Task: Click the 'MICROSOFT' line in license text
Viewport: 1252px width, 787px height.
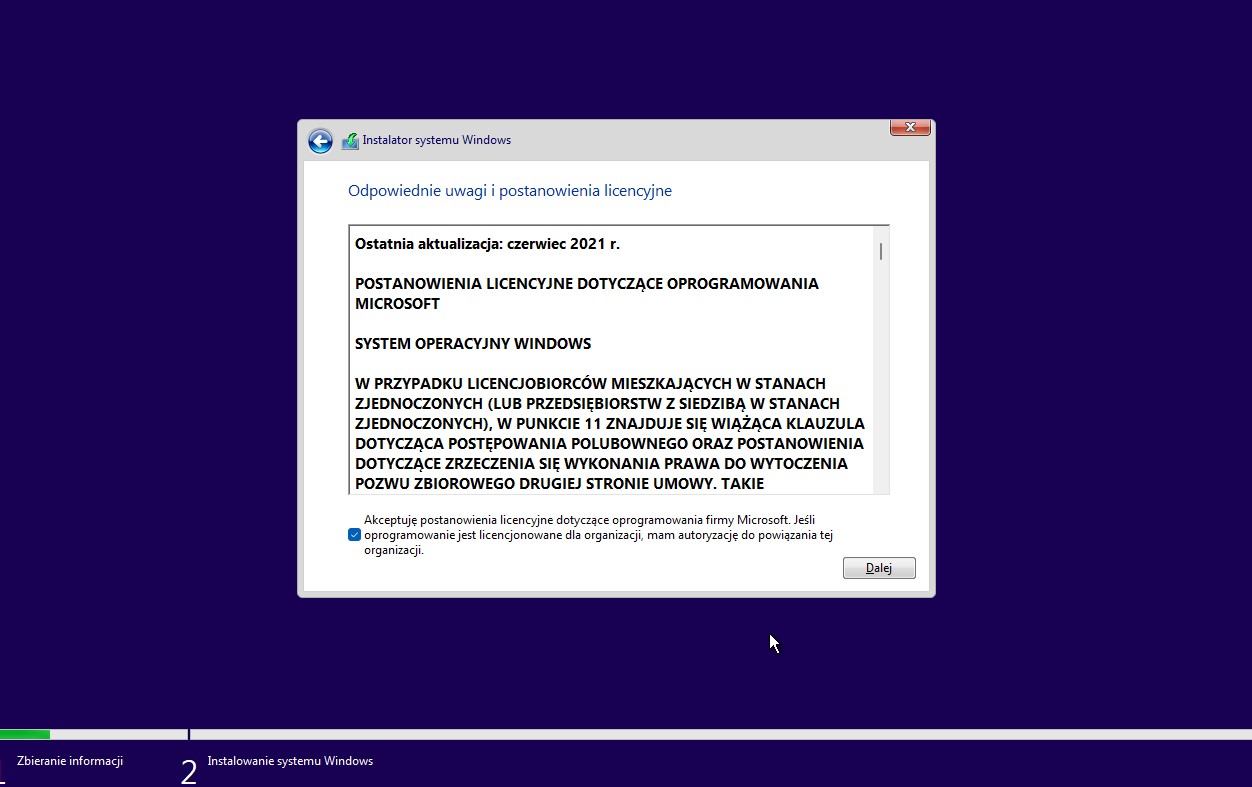Action: tap(397, 304)
